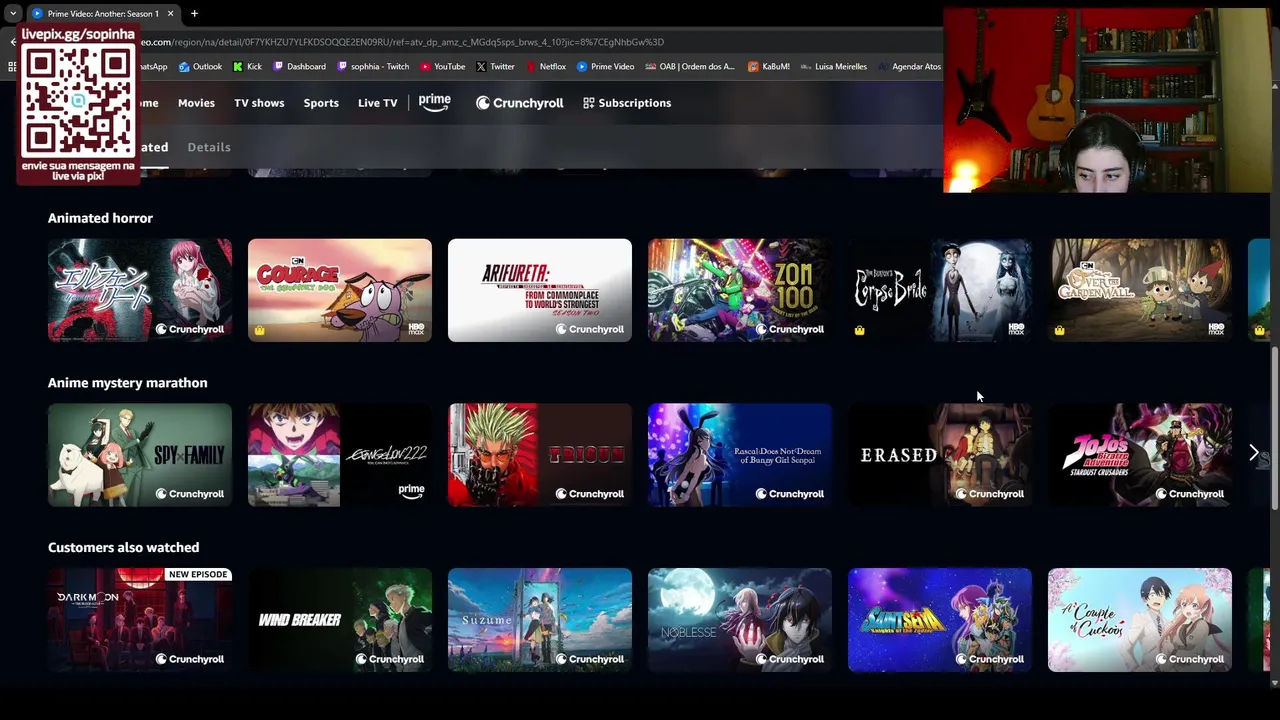Open the sophhia - Twitch bookmark

tap(373, 67)
